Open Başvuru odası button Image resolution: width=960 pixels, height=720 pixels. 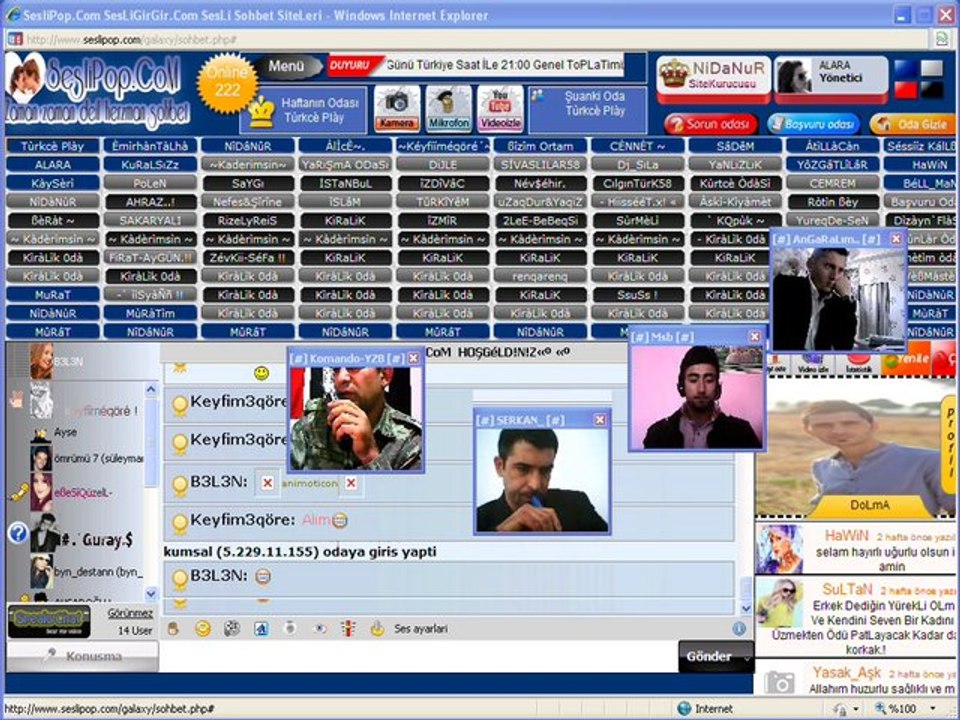pyautogui.click(x=812, y=124)
